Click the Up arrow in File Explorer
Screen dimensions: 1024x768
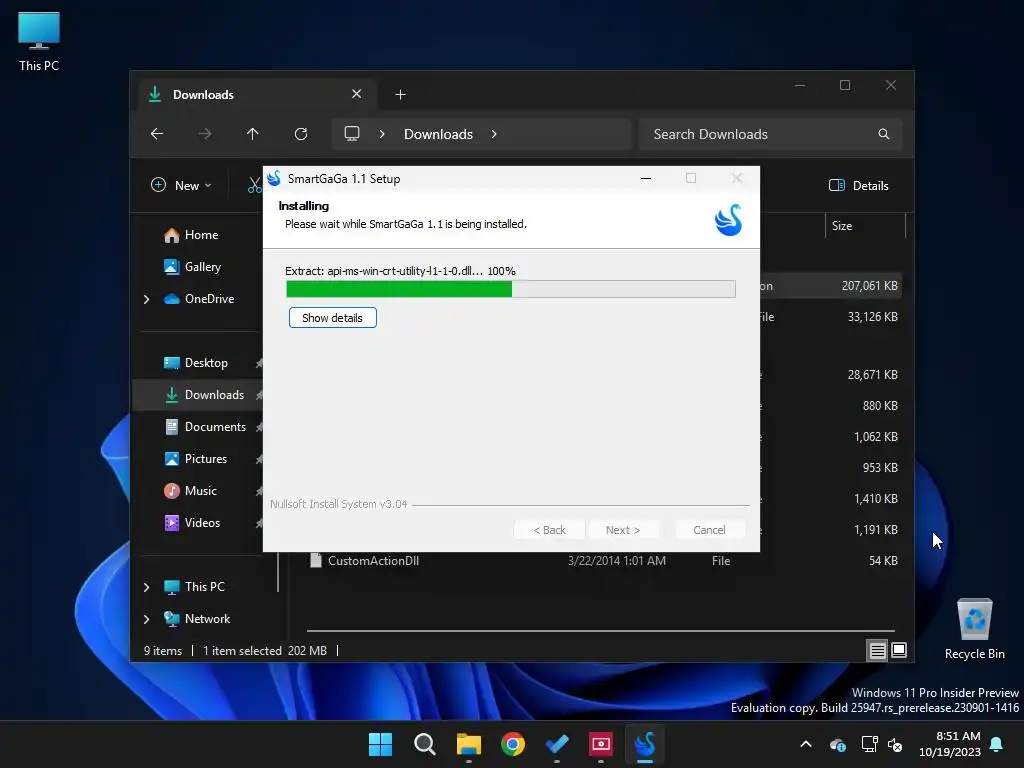pos(253,134)
